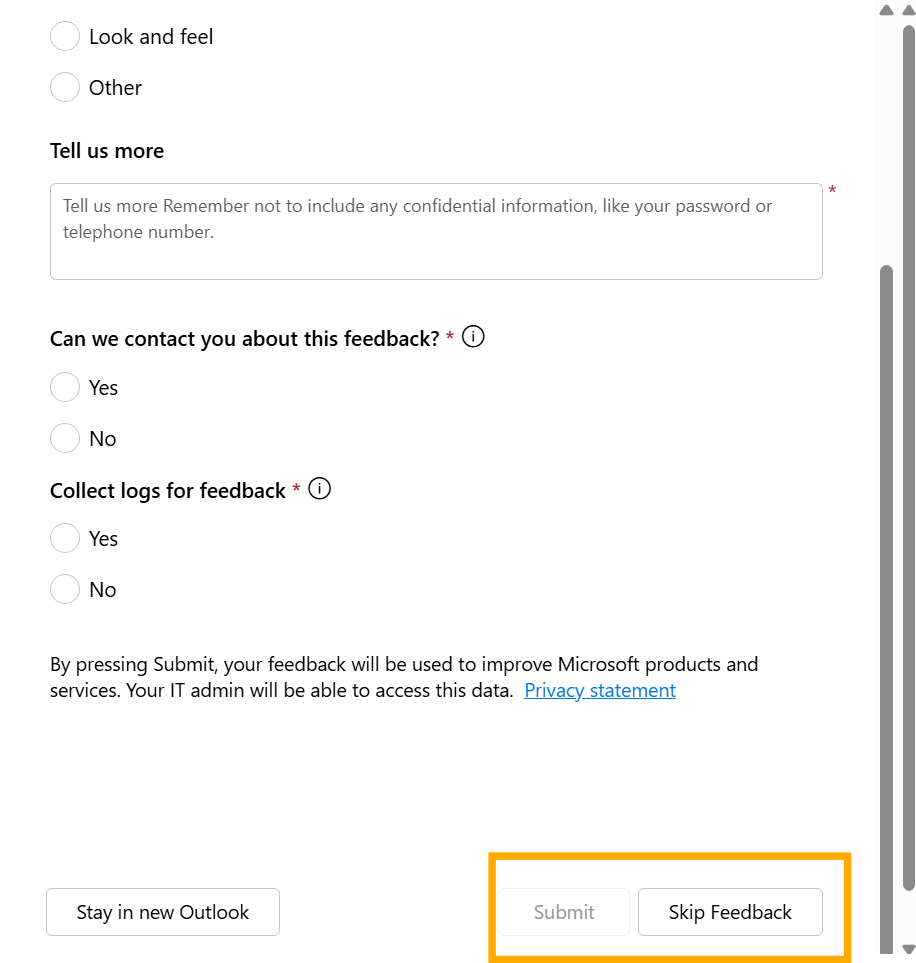Viewport: 916px width, 963px height.
Task: Choose No for contacting about feedback
Action: point(64,438)
